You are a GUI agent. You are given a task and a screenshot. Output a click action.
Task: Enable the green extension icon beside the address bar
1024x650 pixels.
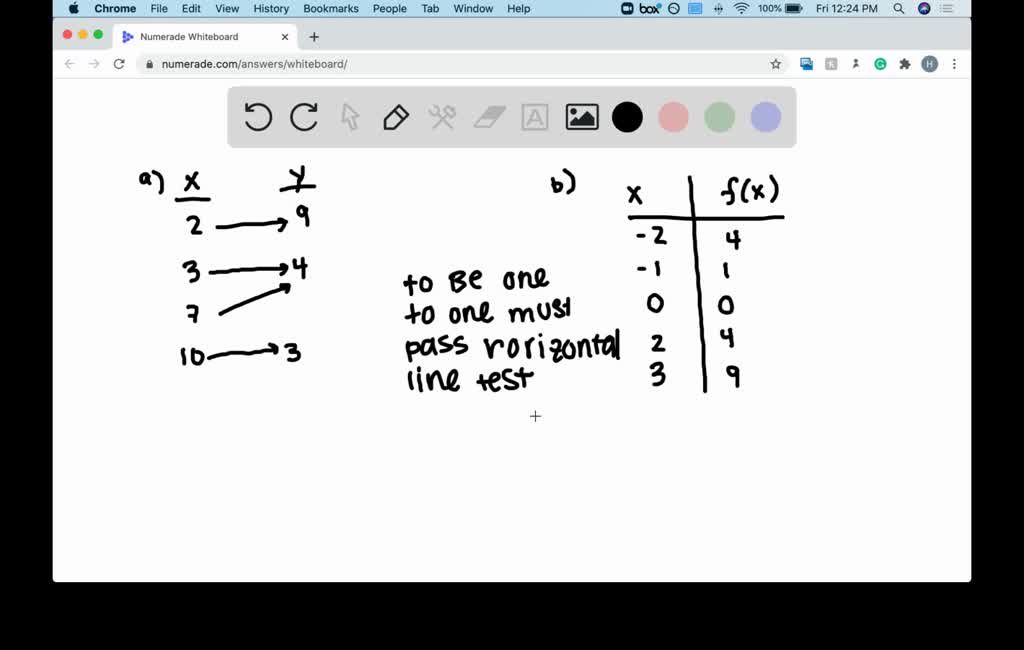(x=880, y=62)
